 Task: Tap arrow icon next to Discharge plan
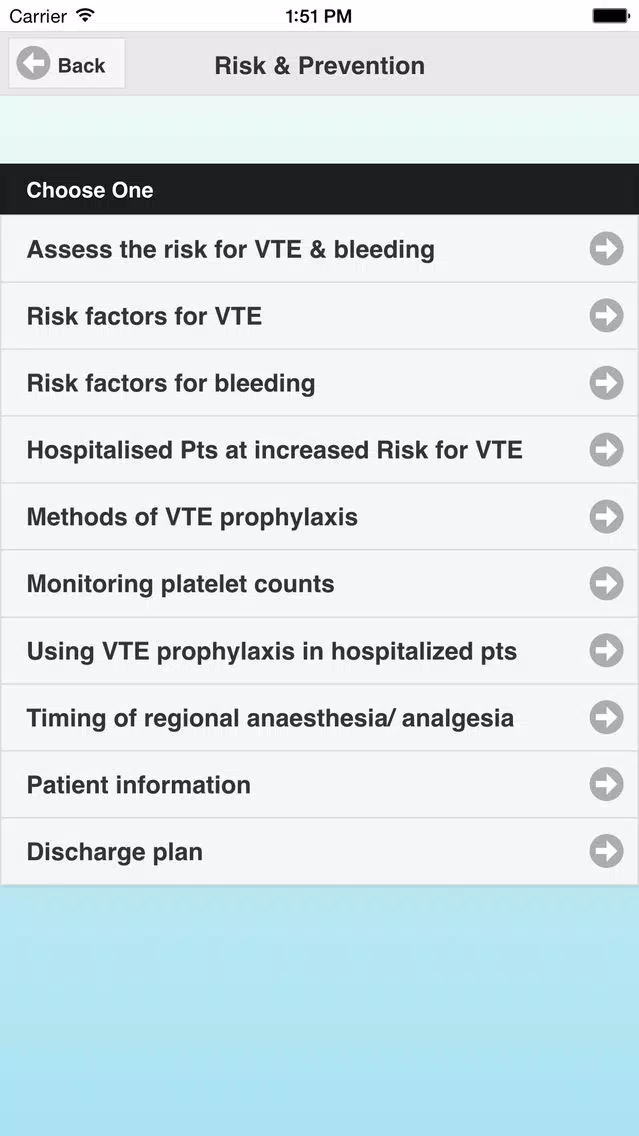click(606, 851)
